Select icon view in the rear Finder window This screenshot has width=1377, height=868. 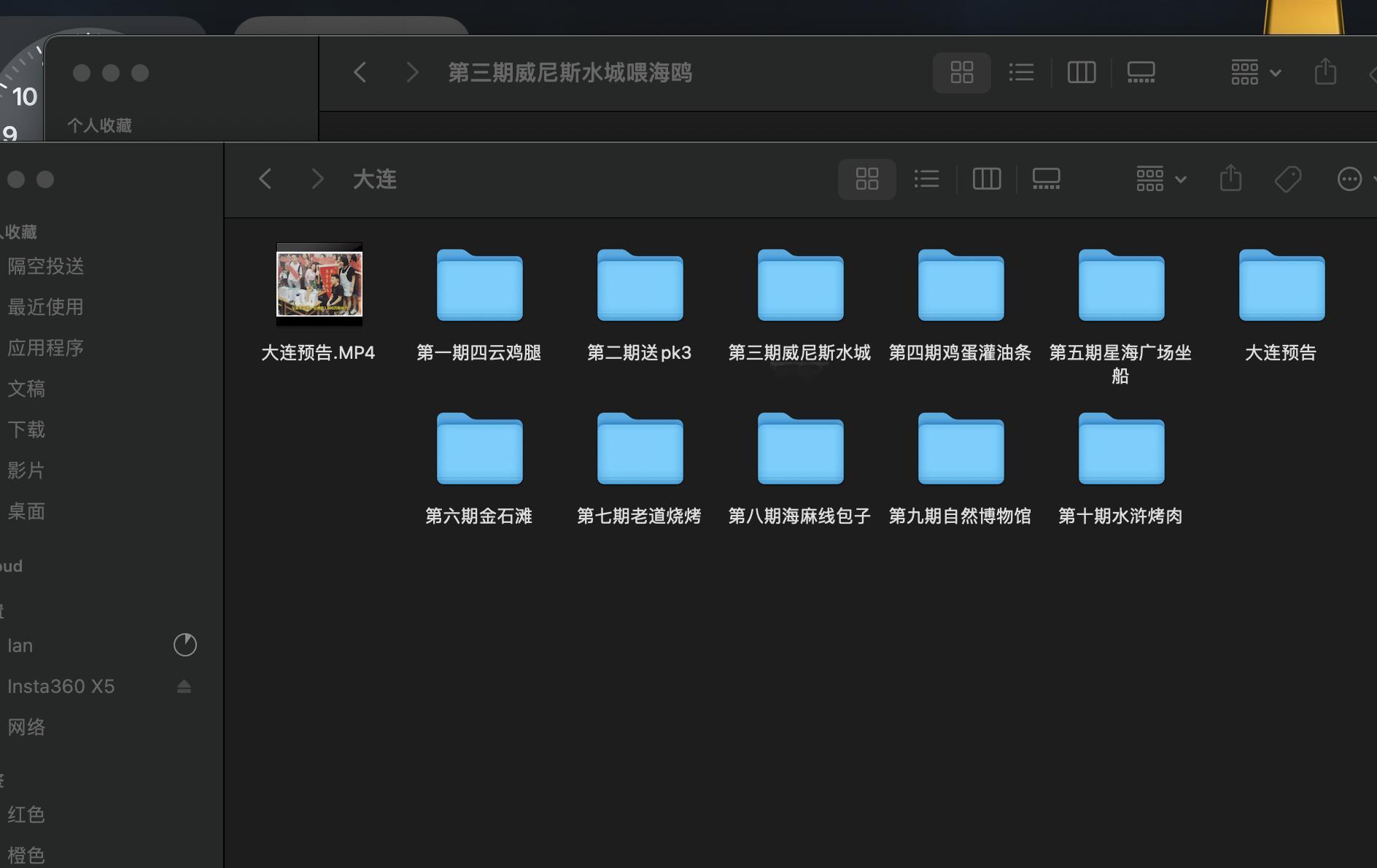tap(961, 72)
